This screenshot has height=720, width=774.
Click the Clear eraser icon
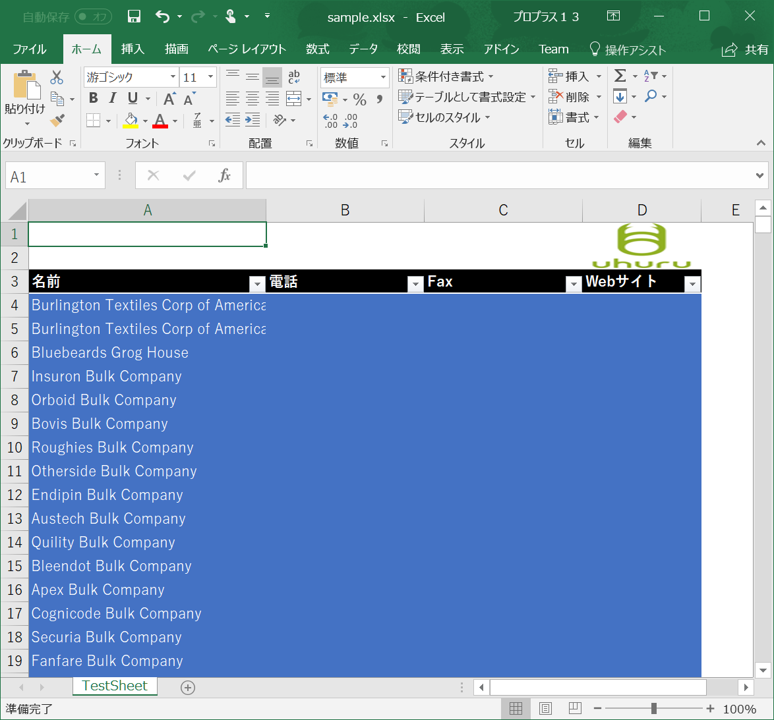620,117
